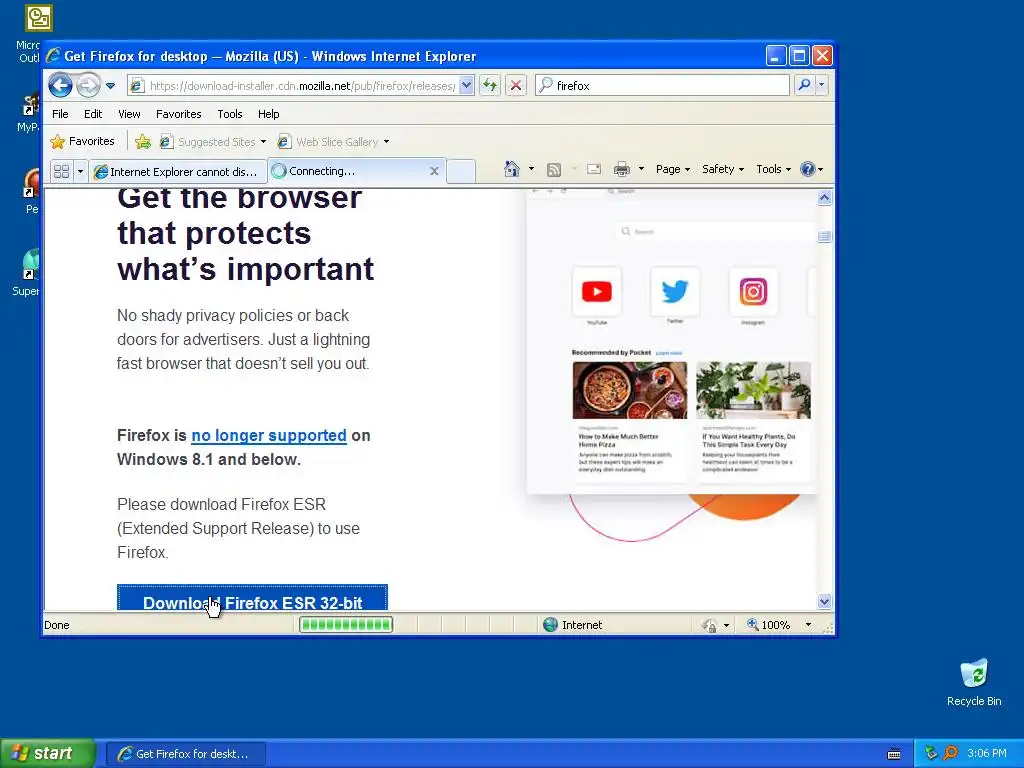1024x768 pixels.
Task: Click the Favorites star button
Action: [82, 141]
